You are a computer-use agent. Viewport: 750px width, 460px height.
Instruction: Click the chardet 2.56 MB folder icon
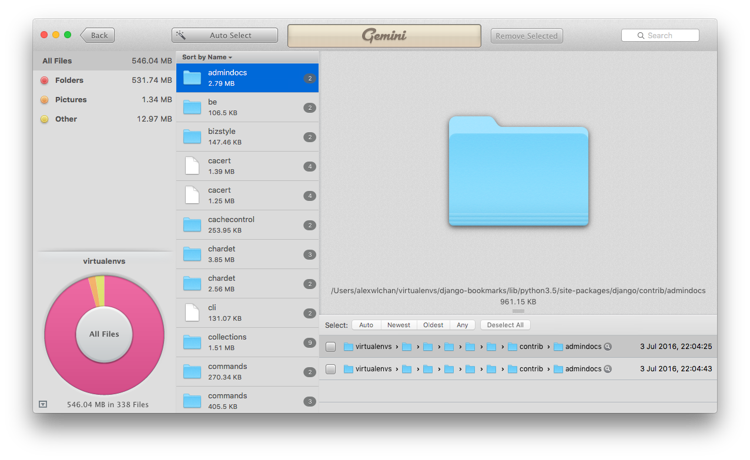coord(192,284)
